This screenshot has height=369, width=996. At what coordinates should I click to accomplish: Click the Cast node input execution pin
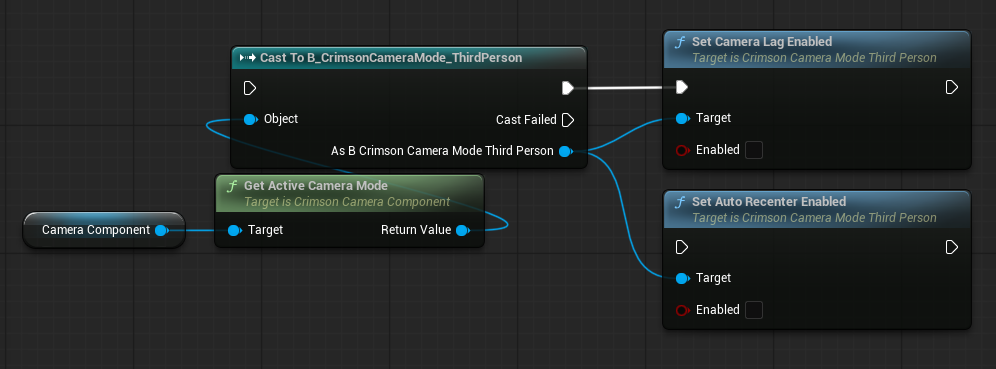(x=250, y=88)
